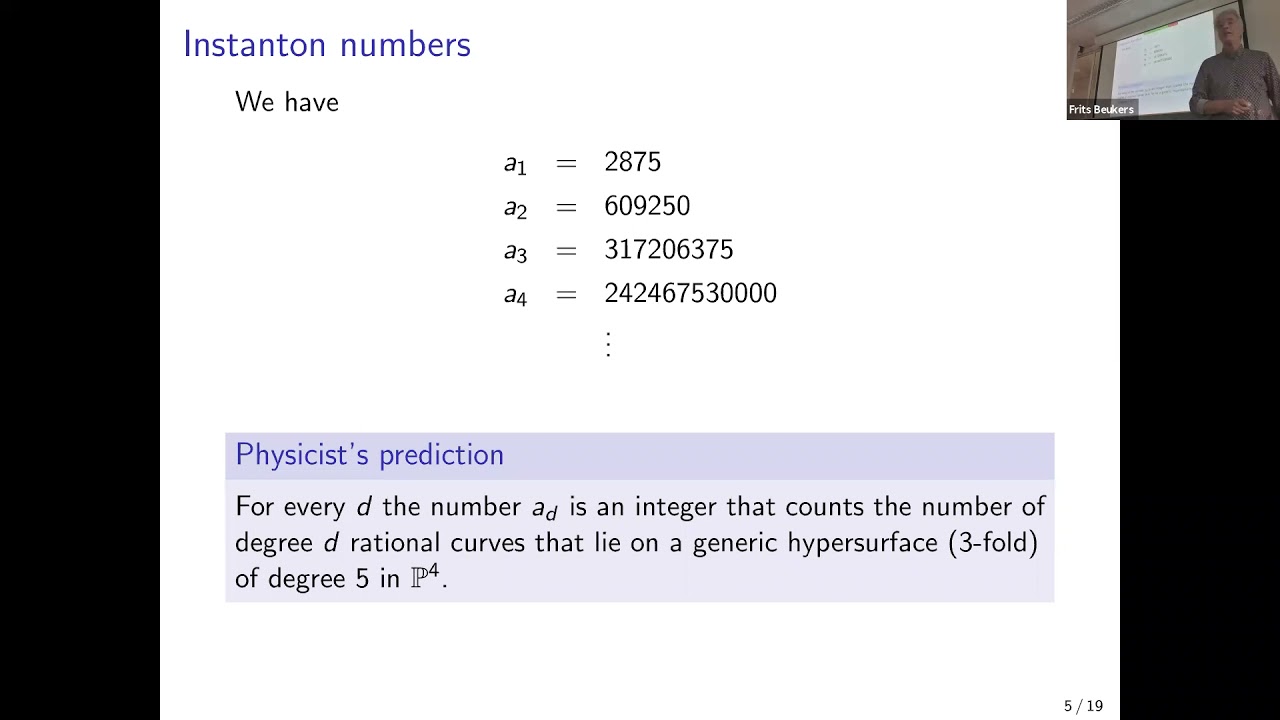This screenshot has width=1280, height=720.
Task: Click the a4 variable label
Action: [x=514, y=296]
